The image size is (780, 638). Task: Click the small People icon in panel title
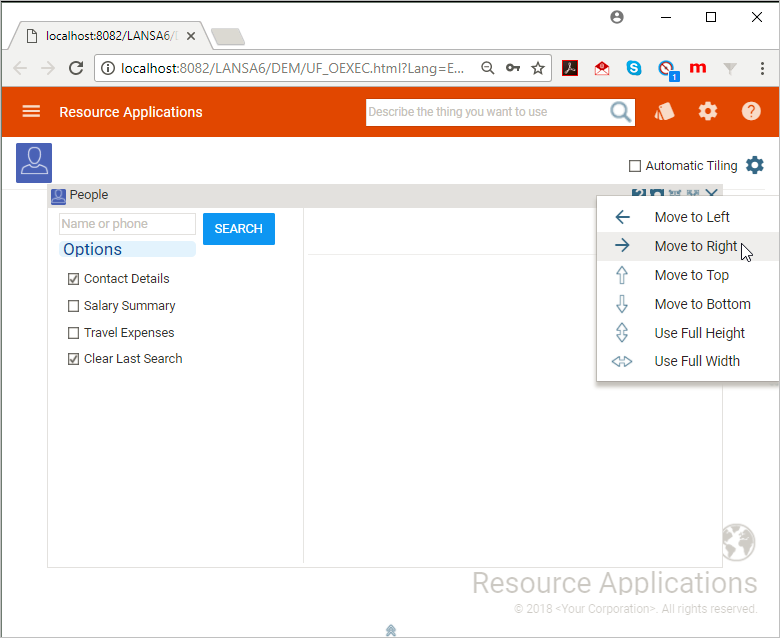point(58,196)
